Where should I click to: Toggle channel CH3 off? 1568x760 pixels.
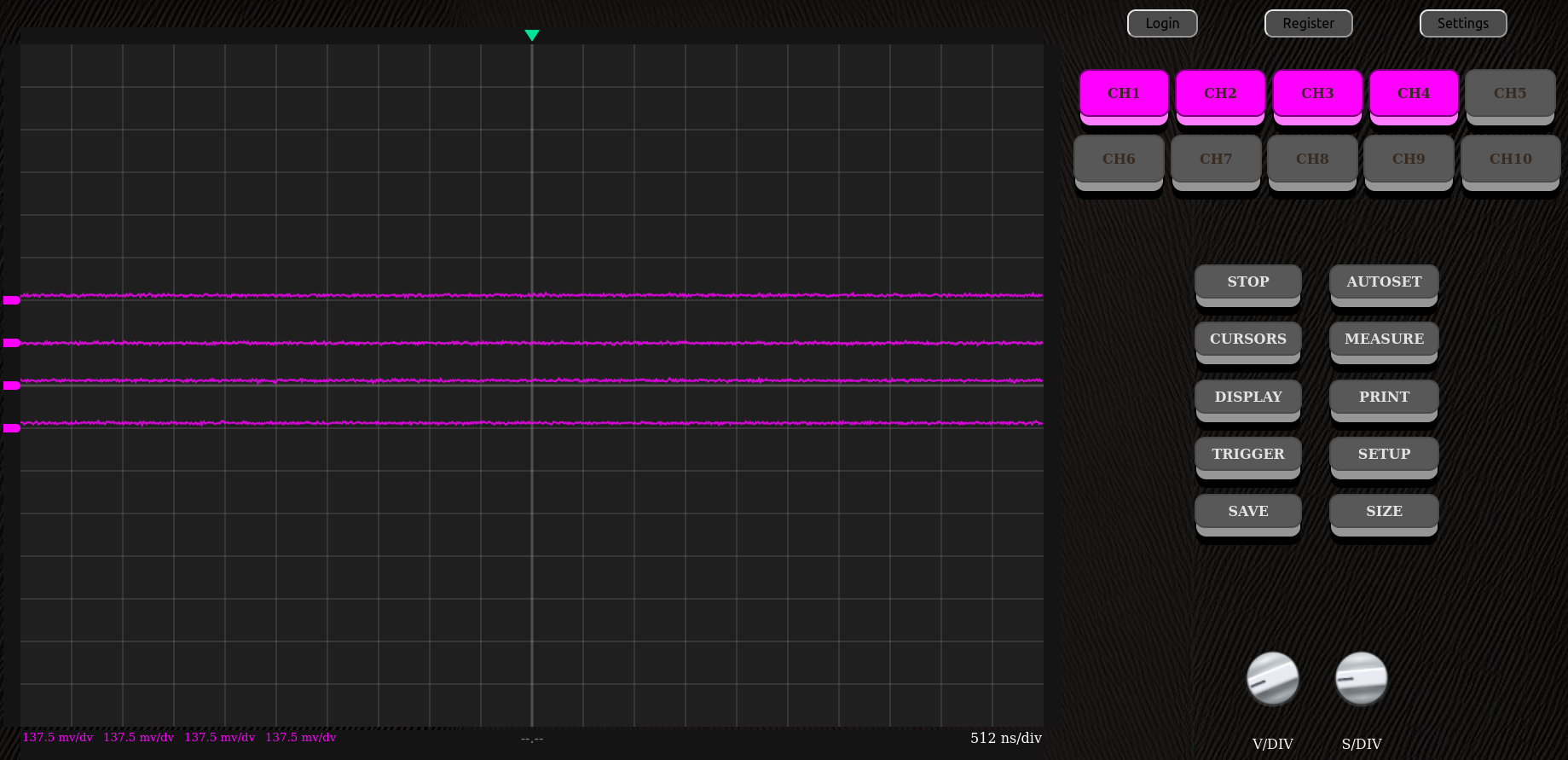click(1317, 94)
